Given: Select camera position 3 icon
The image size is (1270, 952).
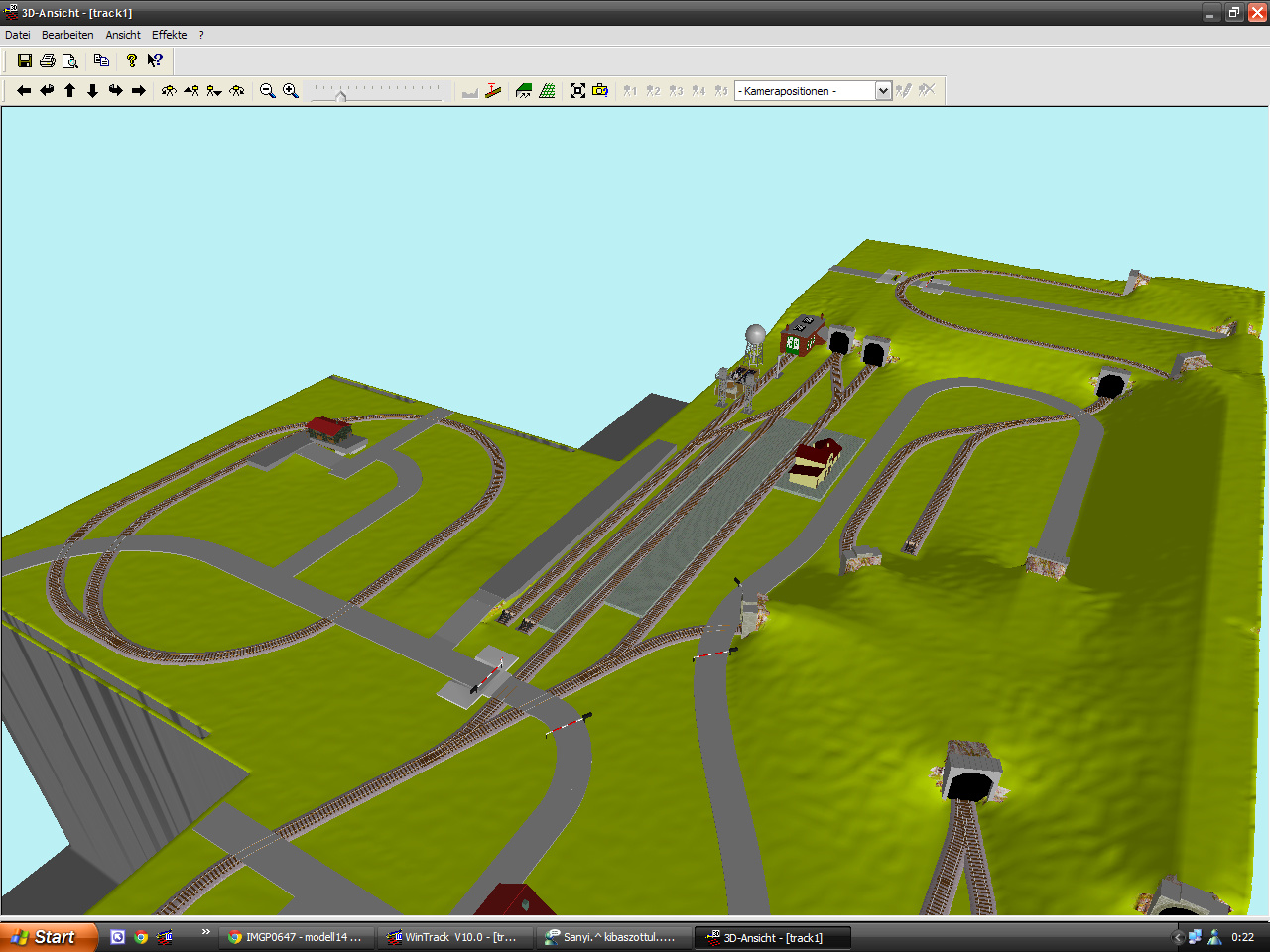Looking at the screenshot, I should (x=676, y=90).
